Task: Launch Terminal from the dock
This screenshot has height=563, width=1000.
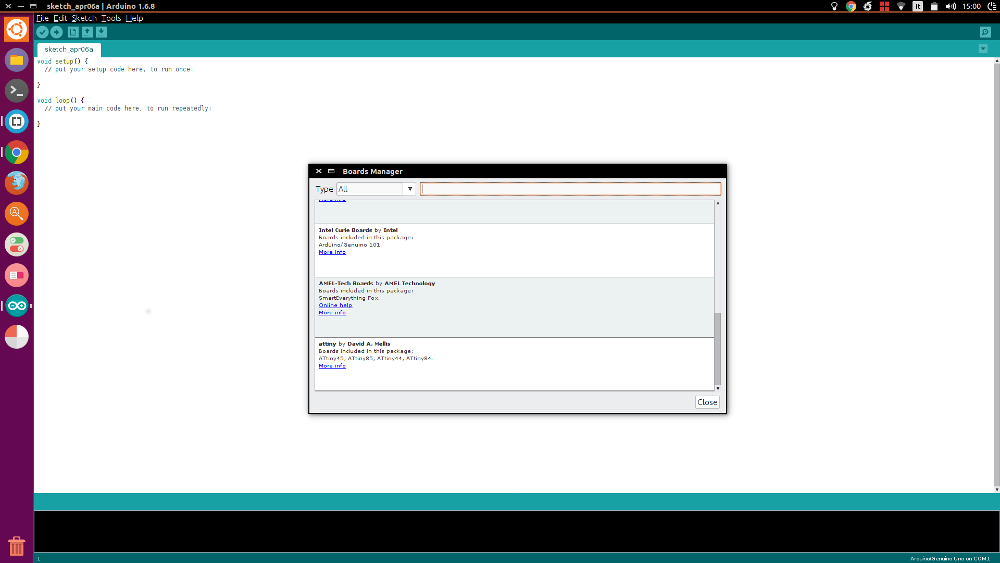Action: click(x=17, y=91)
